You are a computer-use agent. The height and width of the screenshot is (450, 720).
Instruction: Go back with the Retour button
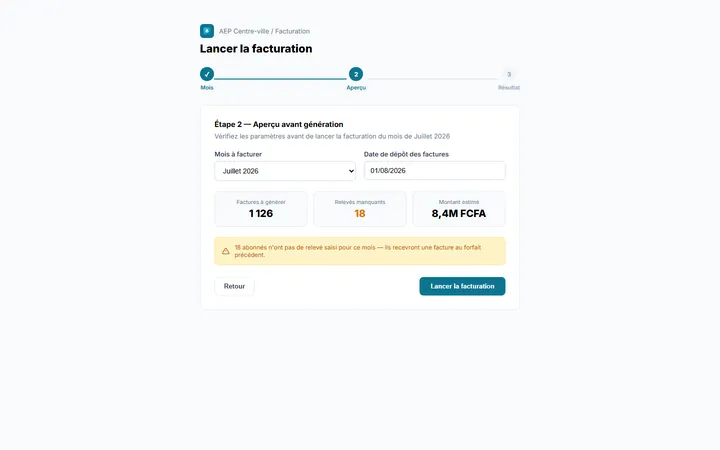(234, 286)
